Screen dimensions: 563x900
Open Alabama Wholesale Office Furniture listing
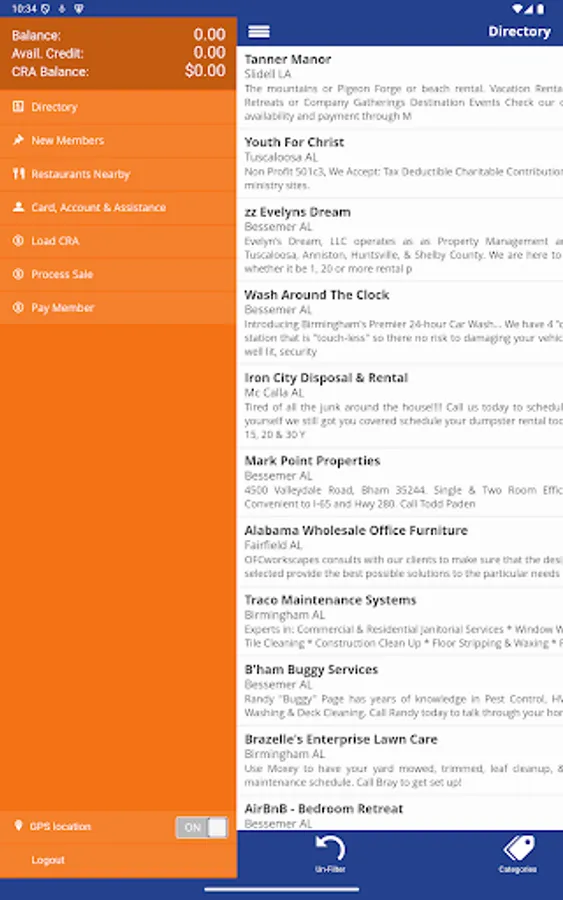[x=400, y=552]
